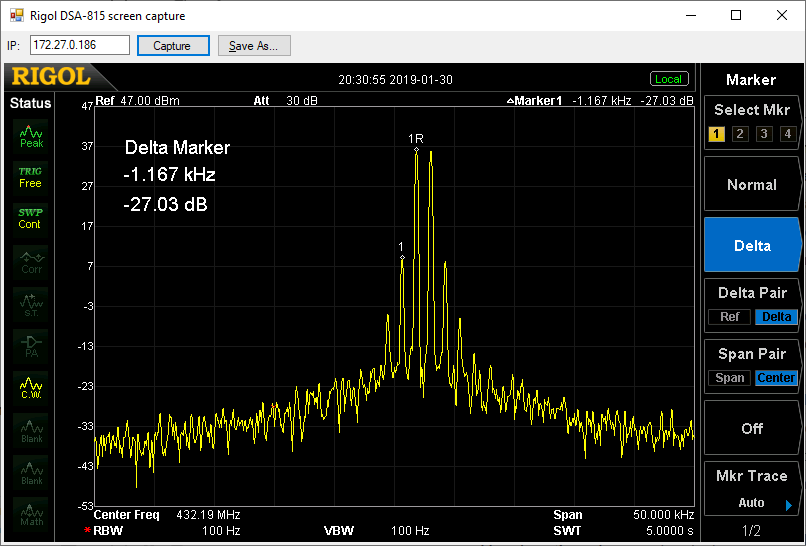Click the Marker menu title
The image size is (806, 546).
[750, 80]
